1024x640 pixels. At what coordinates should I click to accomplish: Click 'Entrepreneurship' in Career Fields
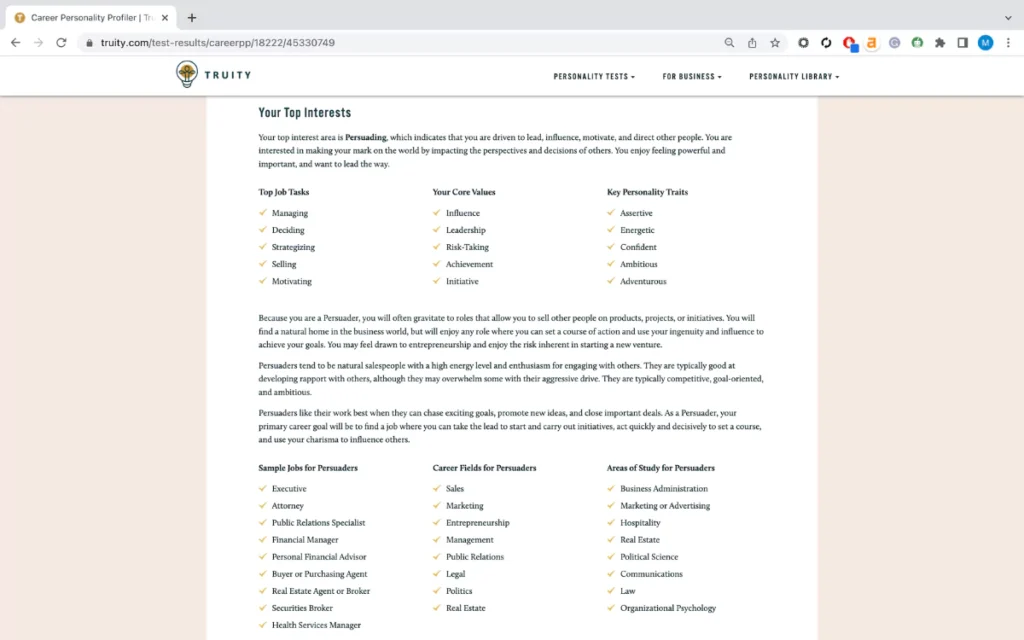478,522
